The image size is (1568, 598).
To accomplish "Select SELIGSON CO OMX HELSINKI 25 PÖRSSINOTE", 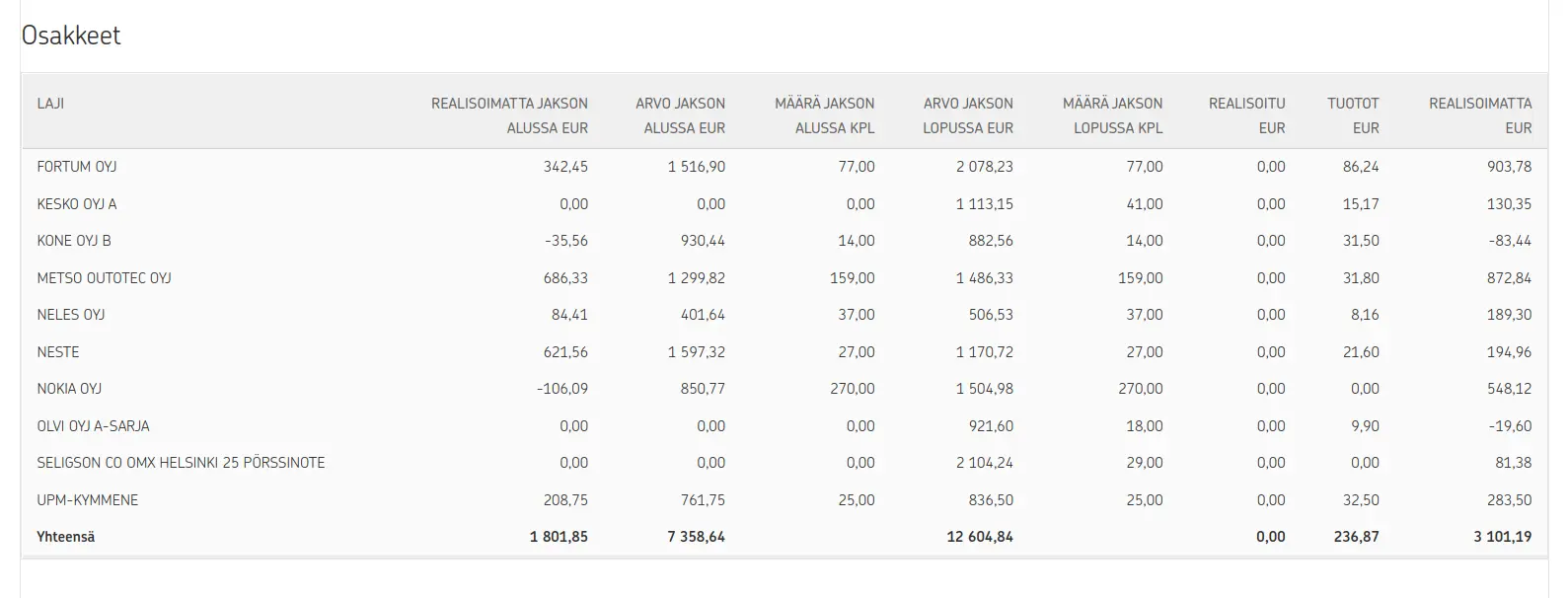I will tap(181, 463).
